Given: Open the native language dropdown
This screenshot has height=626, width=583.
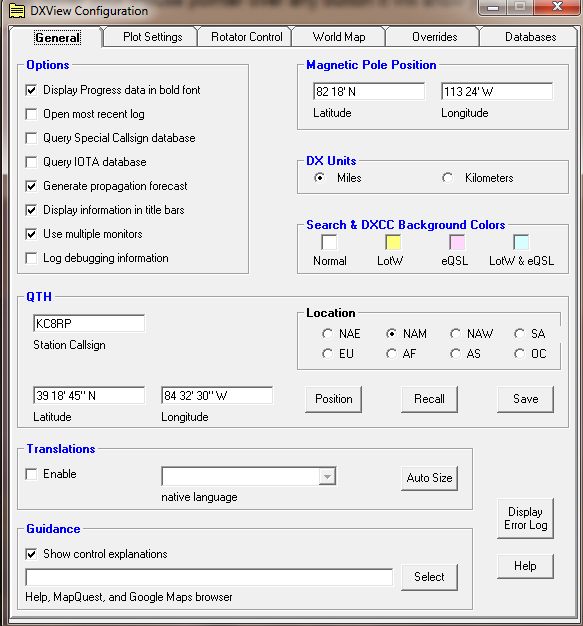Looking at the screenshot, I should (327, 477).
